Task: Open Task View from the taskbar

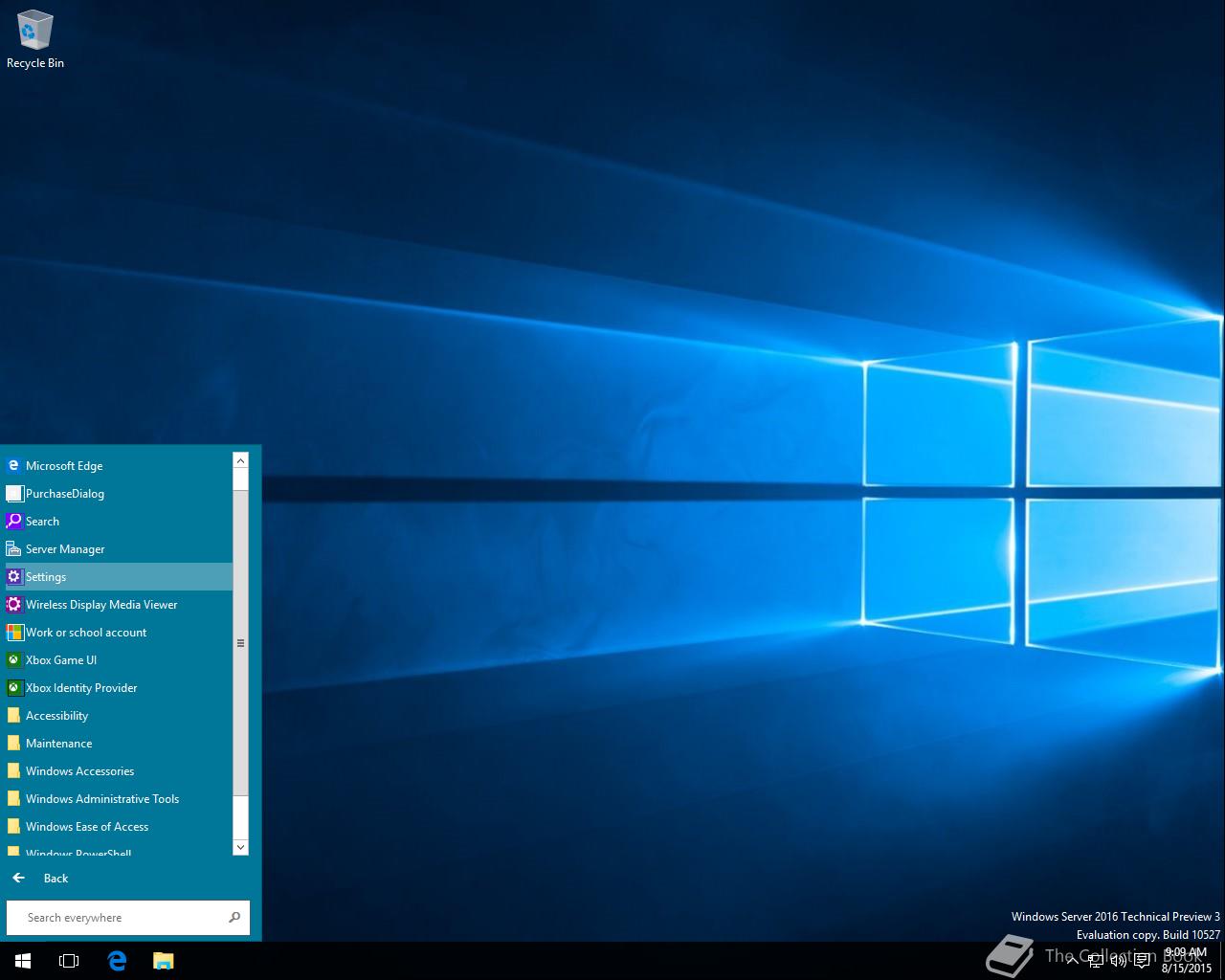Action: point(69,961)
